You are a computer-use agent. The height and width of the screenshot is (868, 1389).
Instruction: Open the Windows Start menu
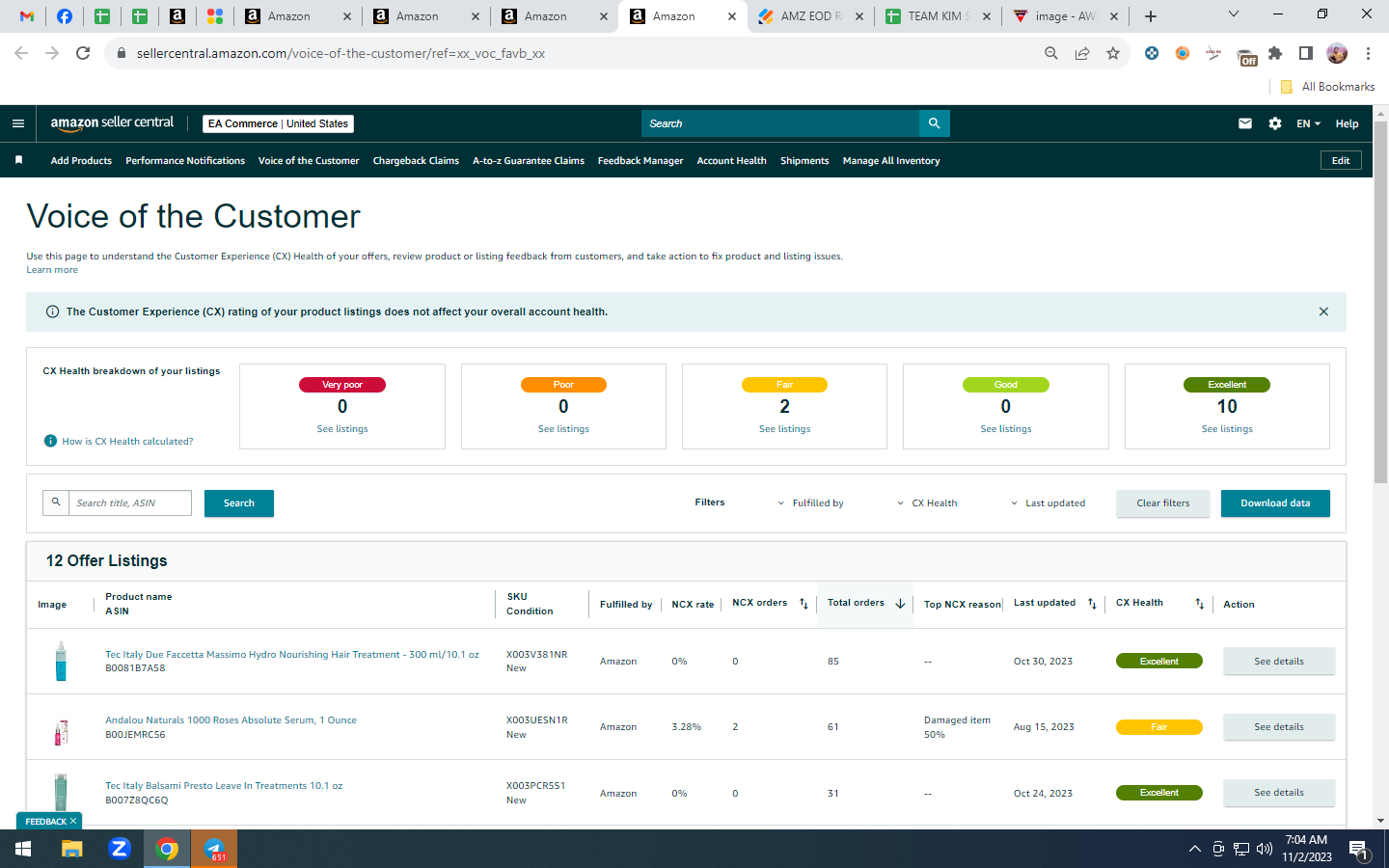coord(23,849)
